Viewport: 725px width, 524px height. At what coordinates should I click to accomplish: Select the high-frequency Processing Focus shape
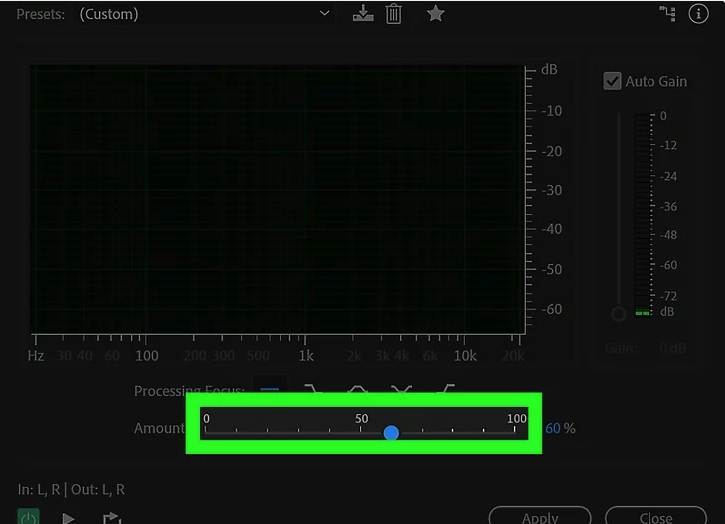tap(446, 390)
